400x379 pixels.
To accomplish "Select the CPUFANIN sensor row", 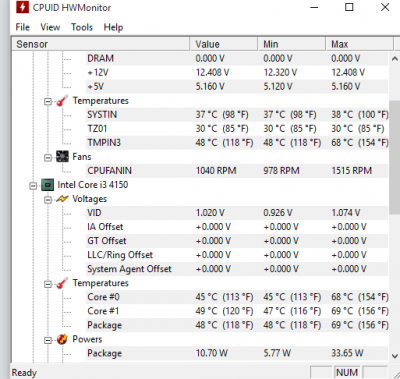I will (x=237, y=171).
